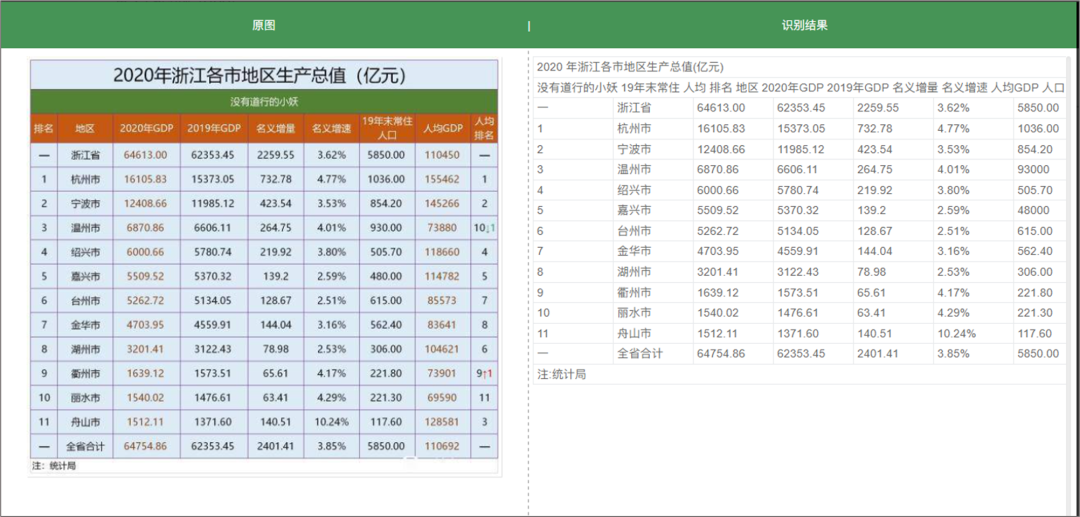Click the 原图 header tab
1080x517 pixels.
pos(263,25)
